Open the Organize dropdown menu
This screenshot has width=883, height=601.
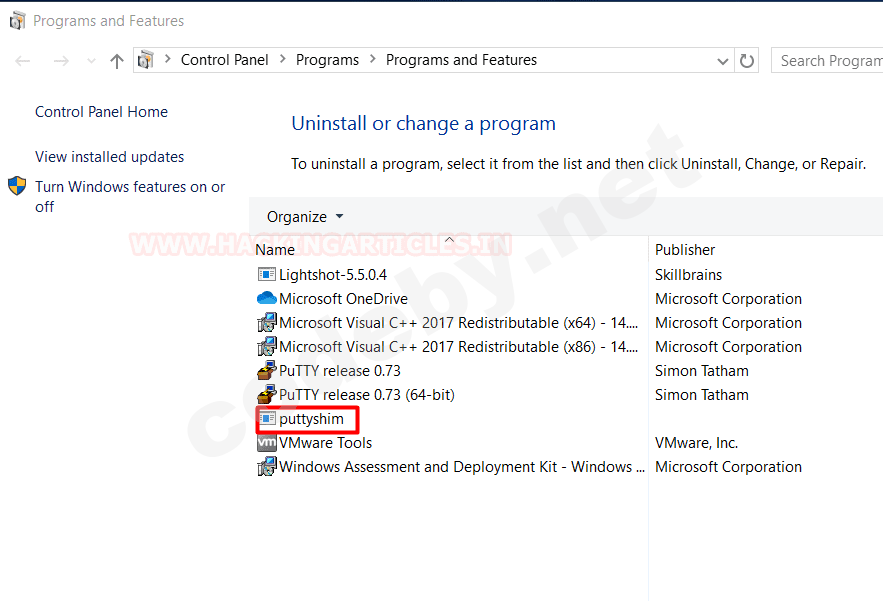(305, 217)
